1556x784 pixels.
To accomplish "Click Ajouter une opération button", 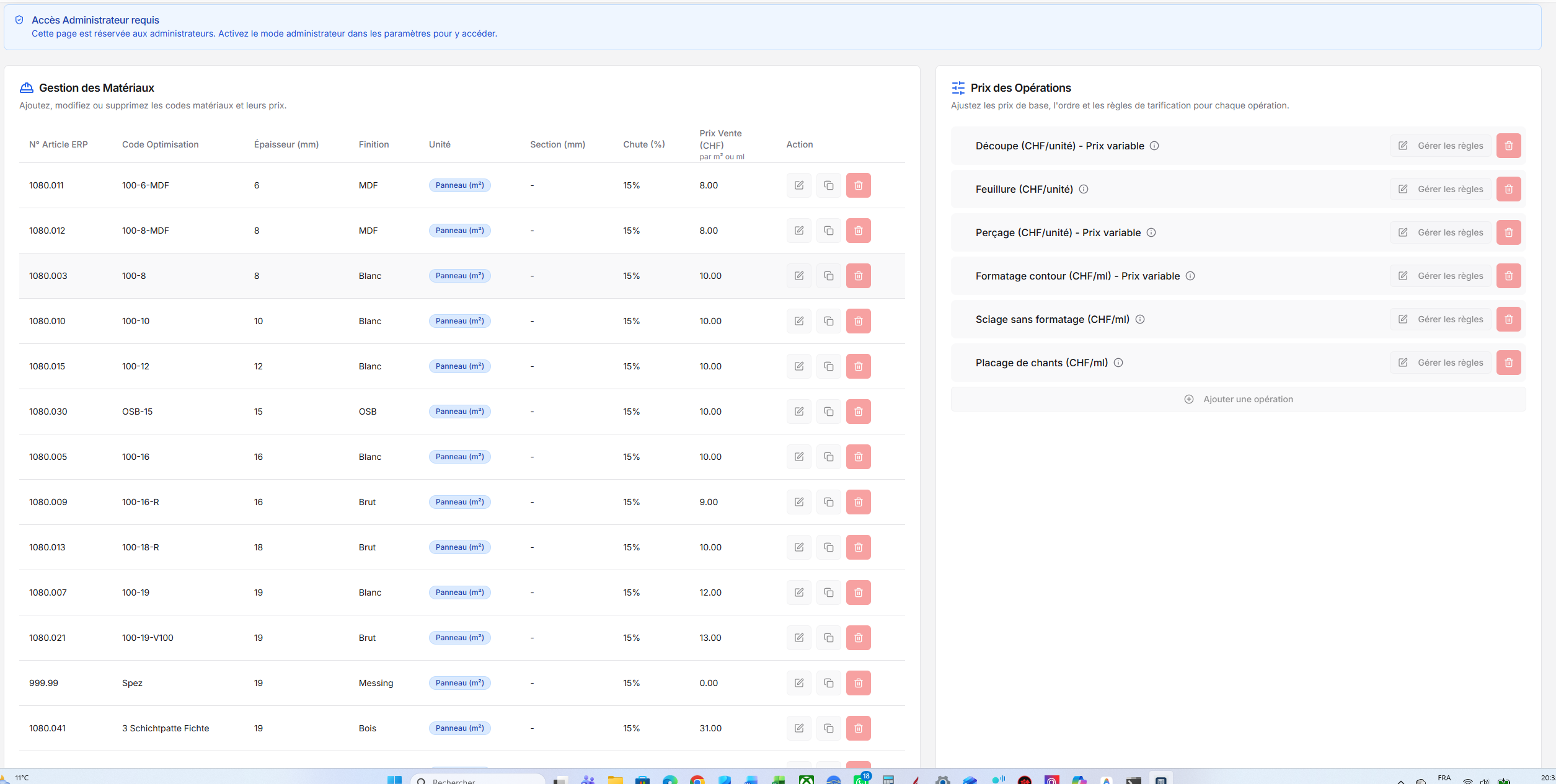I will 1238,399.
